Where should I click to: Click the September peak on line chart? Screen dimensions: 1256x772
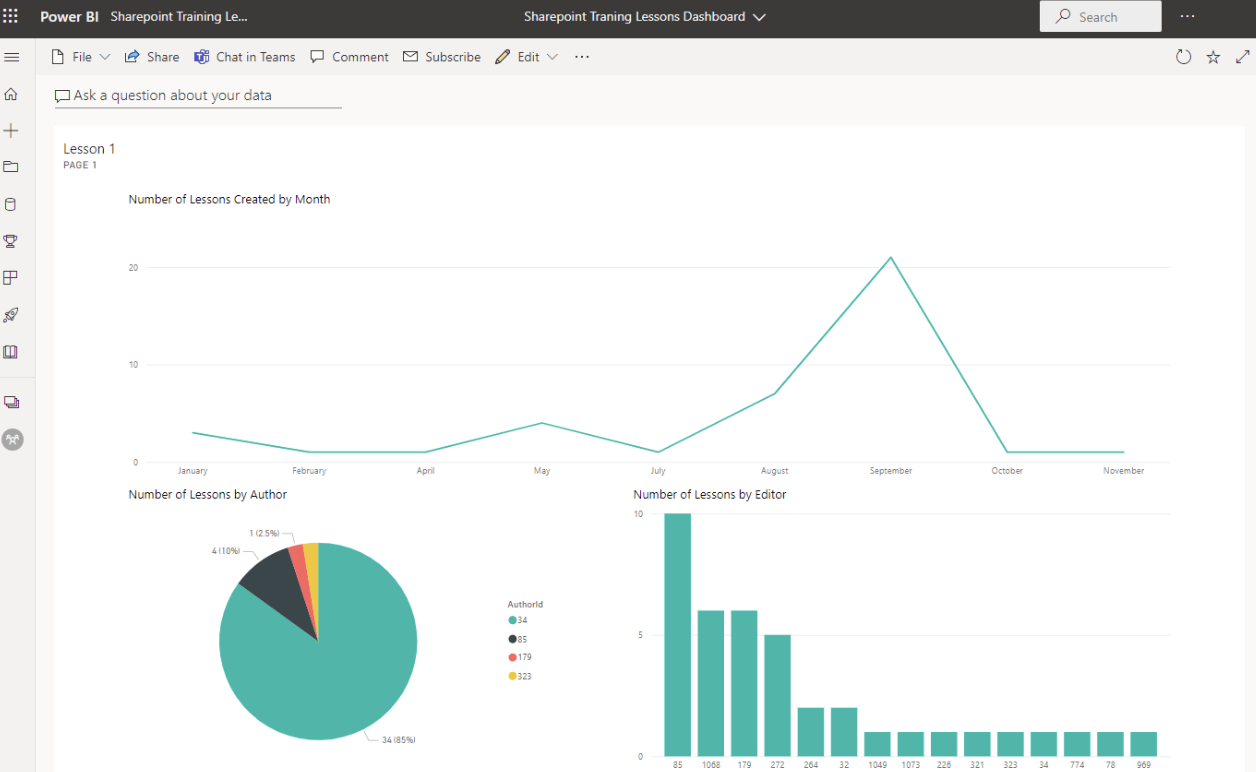(891, 258)
